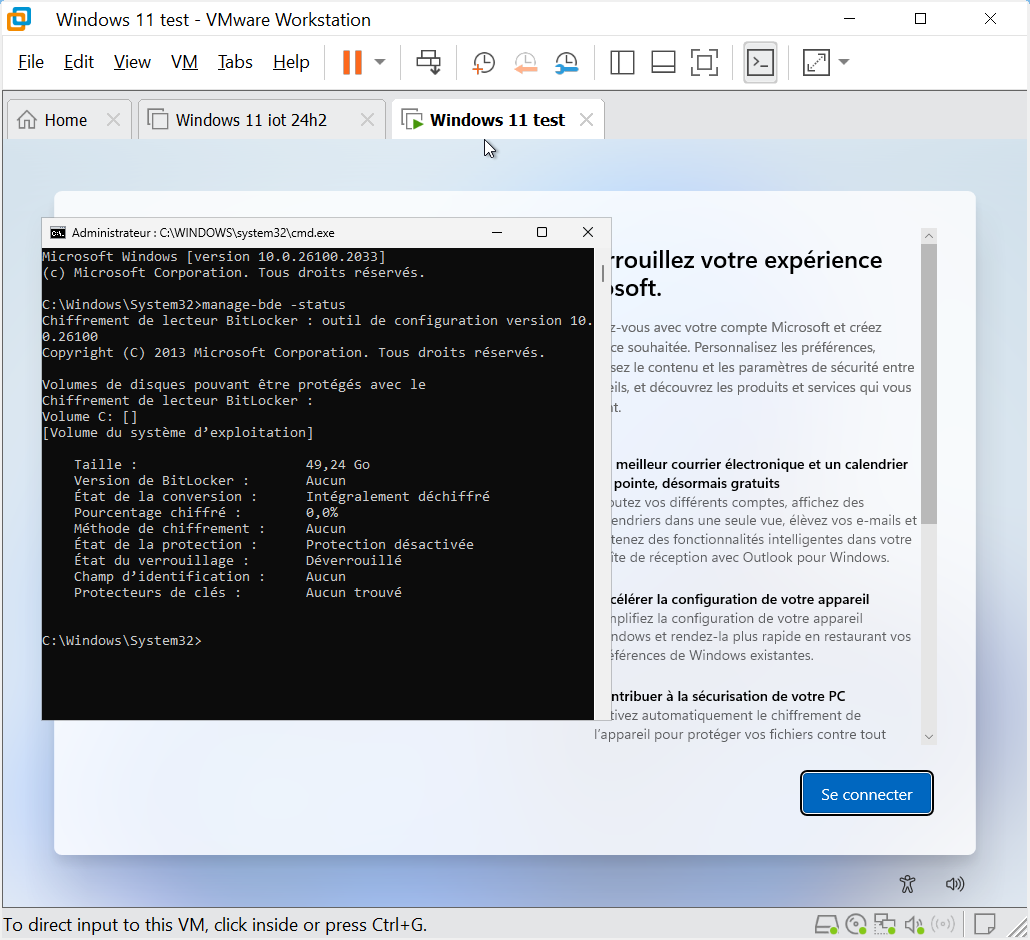Click the 'Aucun trouvé' value

[x=353, y=593]
